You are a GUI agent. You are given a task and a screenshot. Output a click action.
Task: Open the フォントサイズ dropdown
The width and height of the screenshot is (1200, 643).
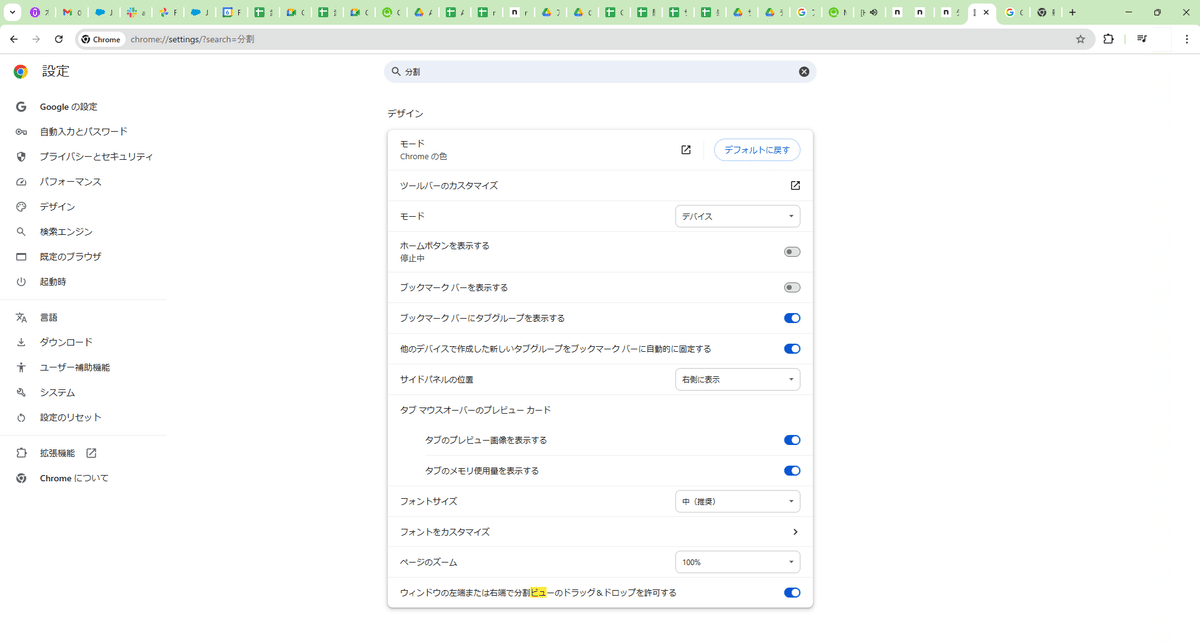(737, 501)
